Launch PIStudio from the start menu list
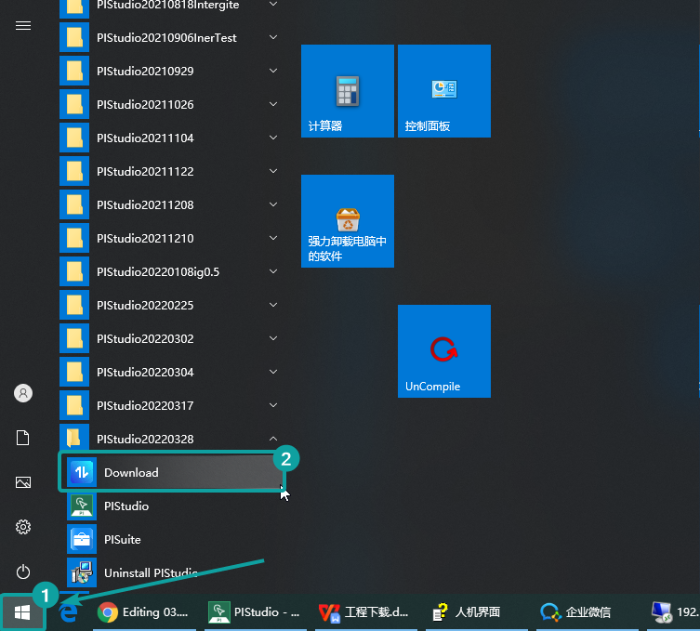The width and height of the screenshot is (700, 631). coord(126,506)
